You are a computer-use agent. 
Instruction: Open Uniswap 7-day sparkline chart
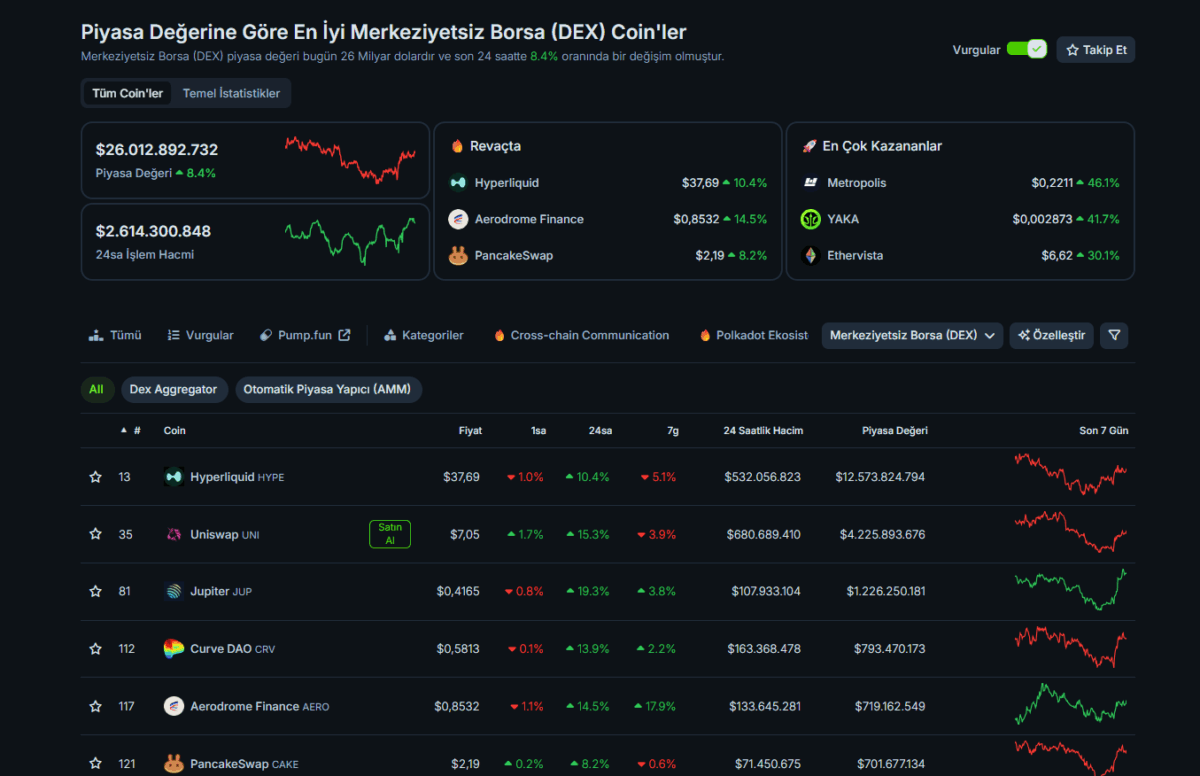(x=1071, y=531)
